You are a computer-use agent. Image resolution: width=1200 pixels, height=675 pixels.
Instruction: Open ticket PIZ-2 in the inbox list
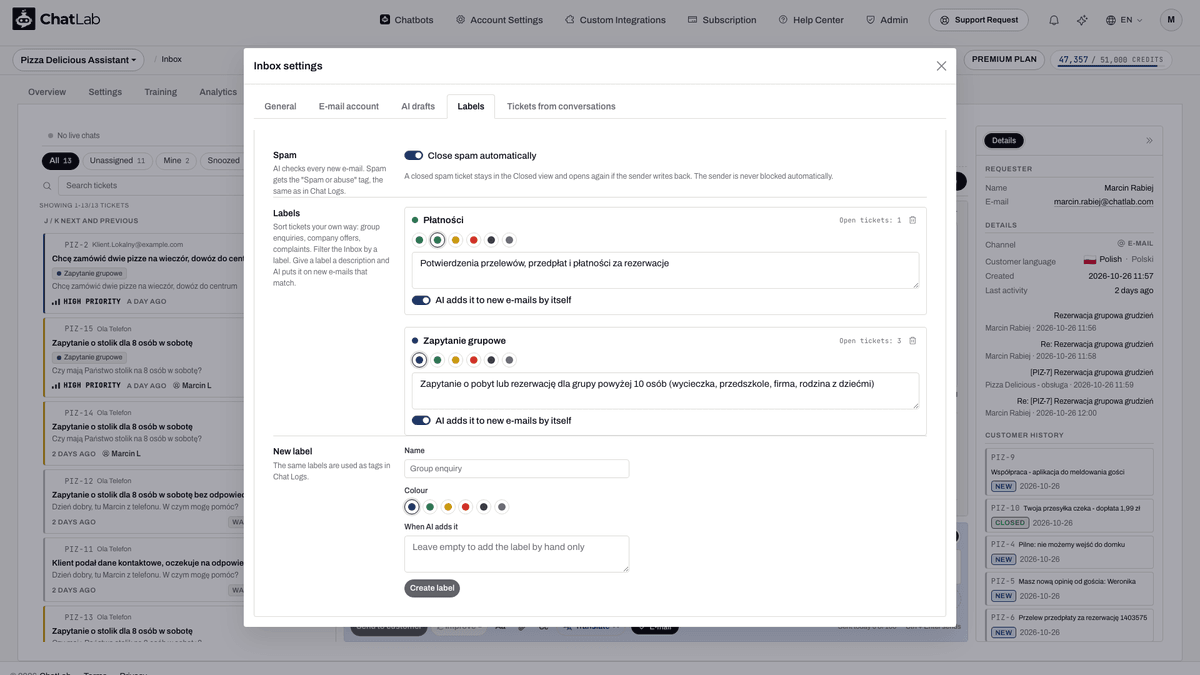coord(144,272)
